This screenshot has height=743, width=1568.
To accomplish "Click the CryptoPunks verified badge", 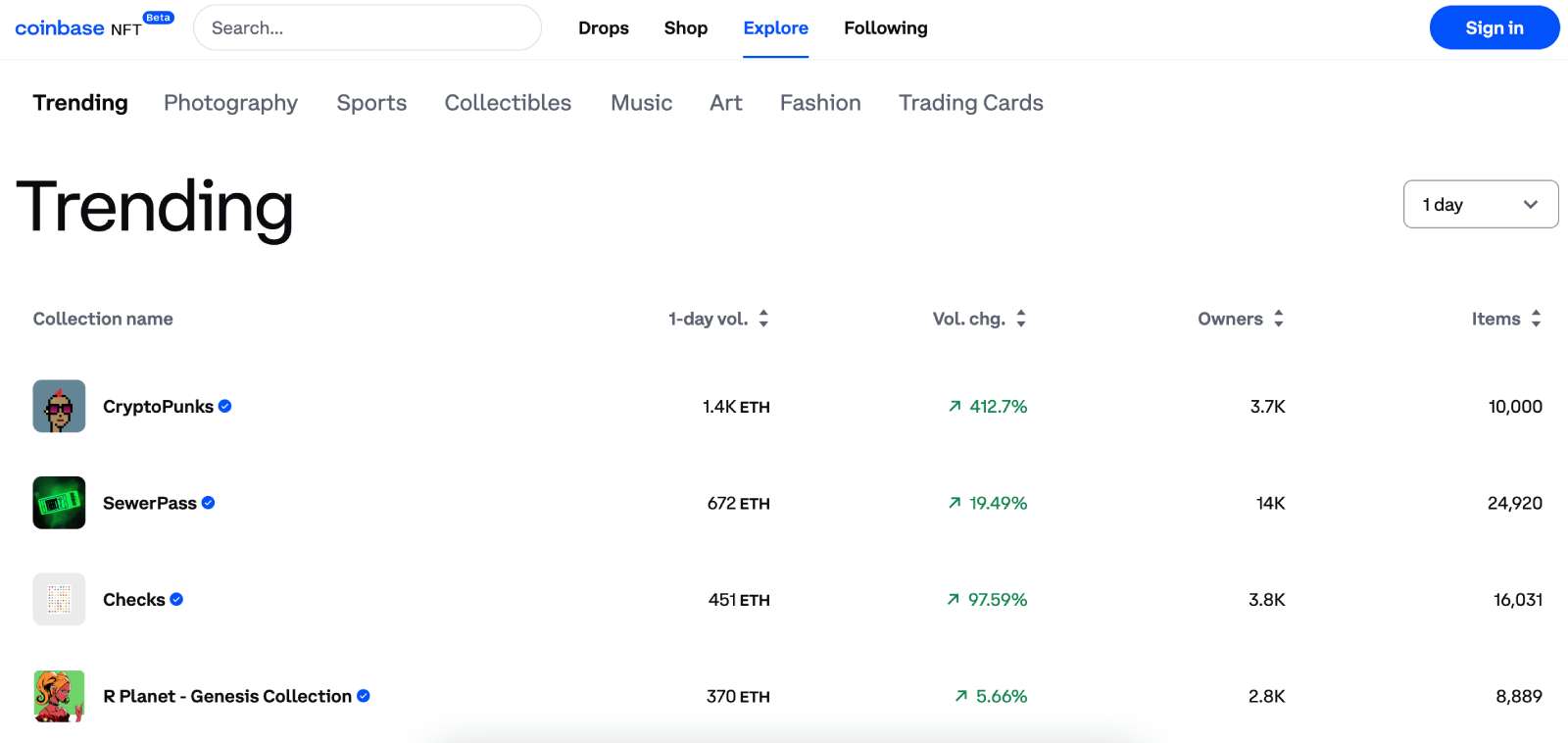I will point(225,406).
